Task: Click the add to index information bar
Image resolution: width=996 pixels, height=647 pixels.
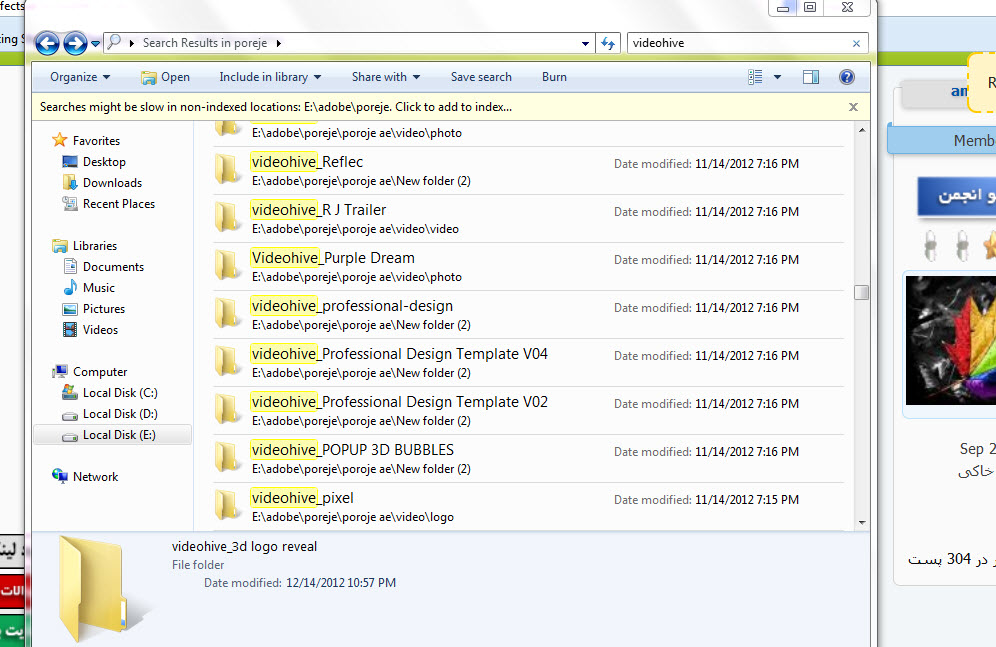Action: click(276, 107)
